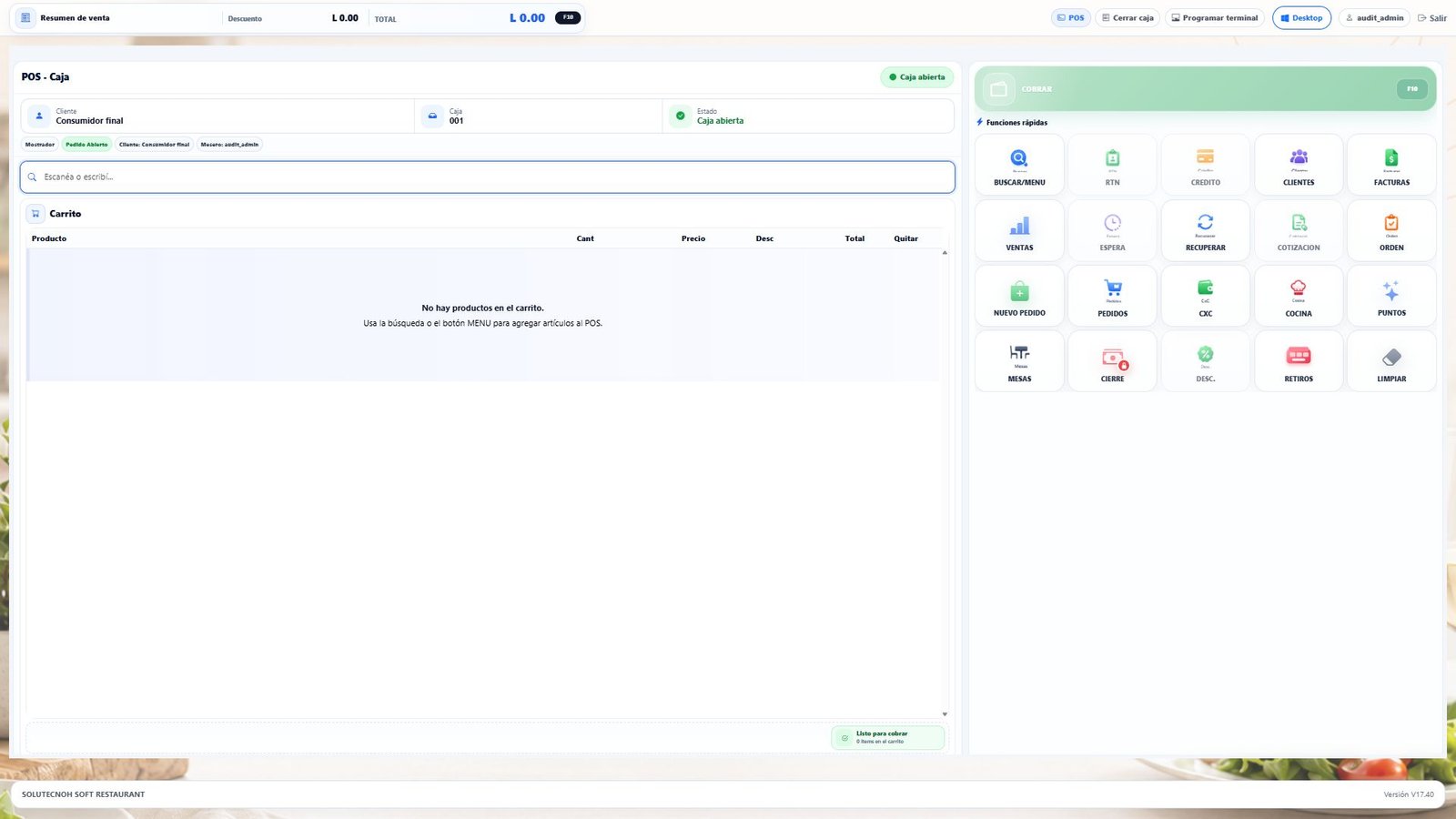Click the RECUPERAR function

pyautogui.click(x=1206, y=230)
